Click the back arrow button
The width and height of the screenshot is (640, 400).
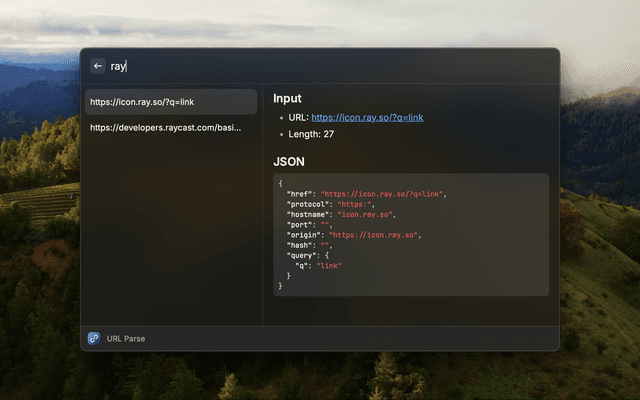click(97, 66)
